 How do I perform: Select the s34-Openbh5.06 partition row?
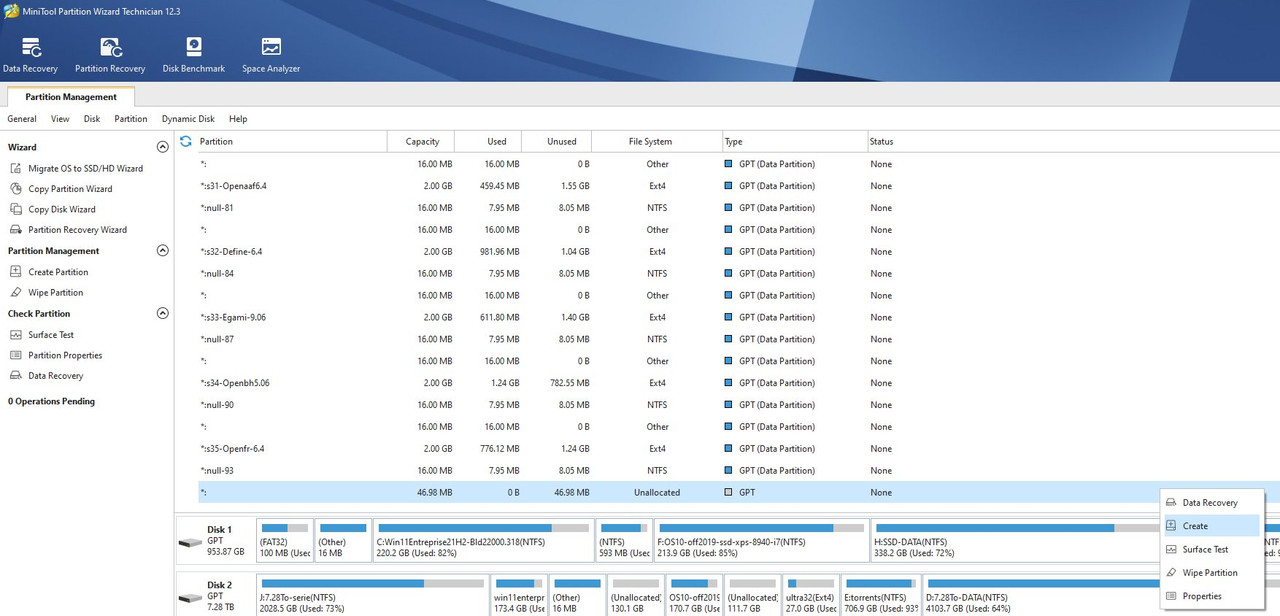tap(738, 383)
